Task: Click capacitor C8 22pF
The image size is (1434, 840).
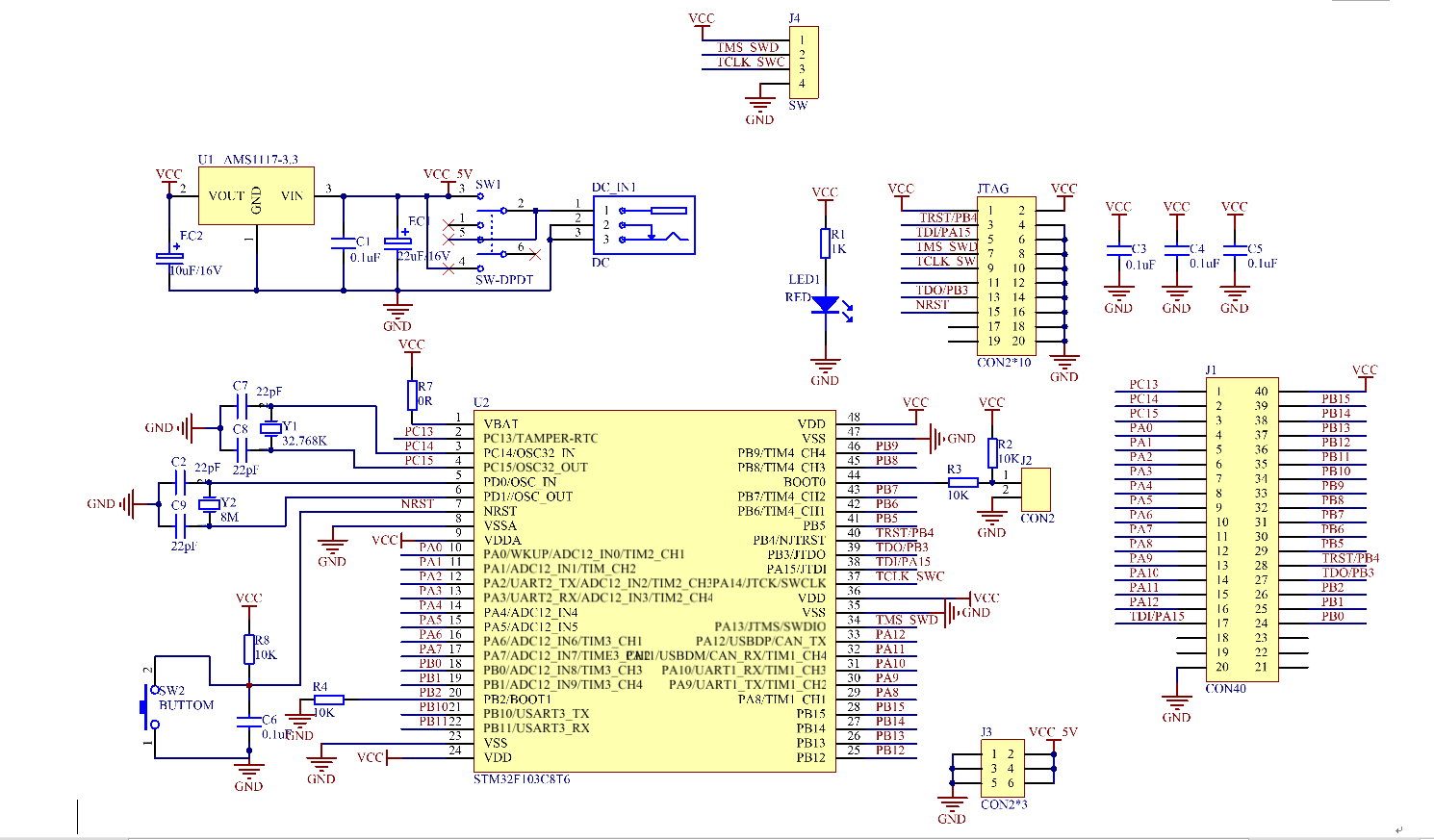Action: (x=241, y=449)
